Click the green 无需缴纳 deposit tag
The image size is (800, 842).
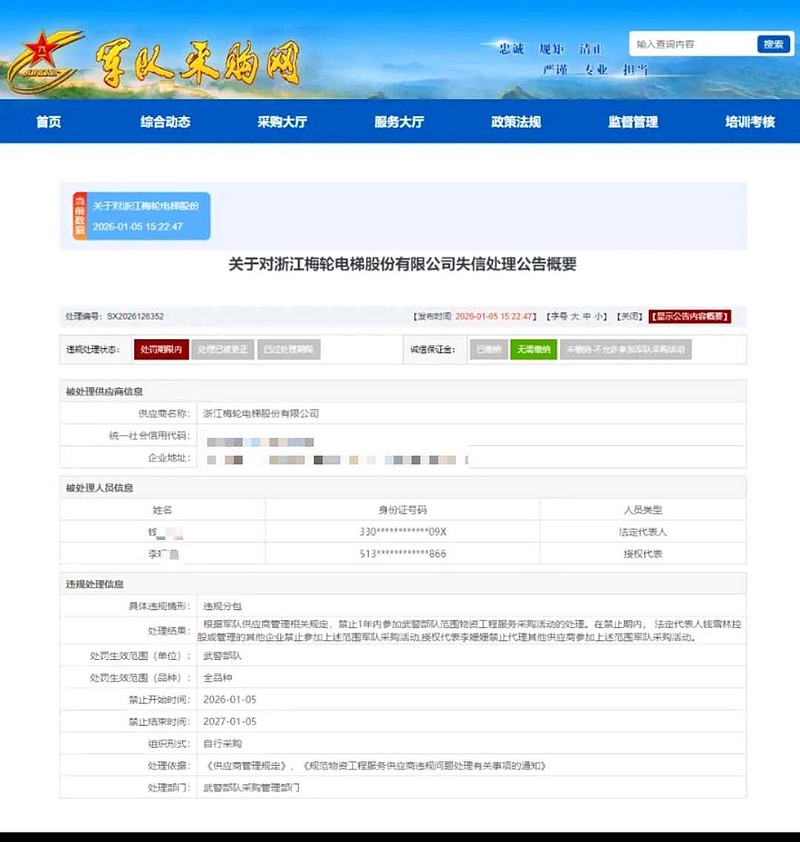[533, 350]
